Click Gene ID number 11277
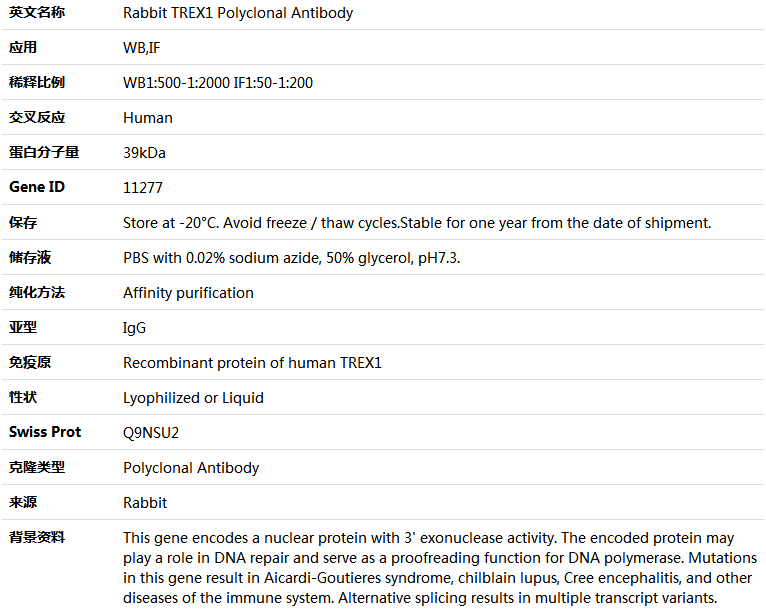The width and height of the screenshot is (766, 613). (x=143, y=188)
